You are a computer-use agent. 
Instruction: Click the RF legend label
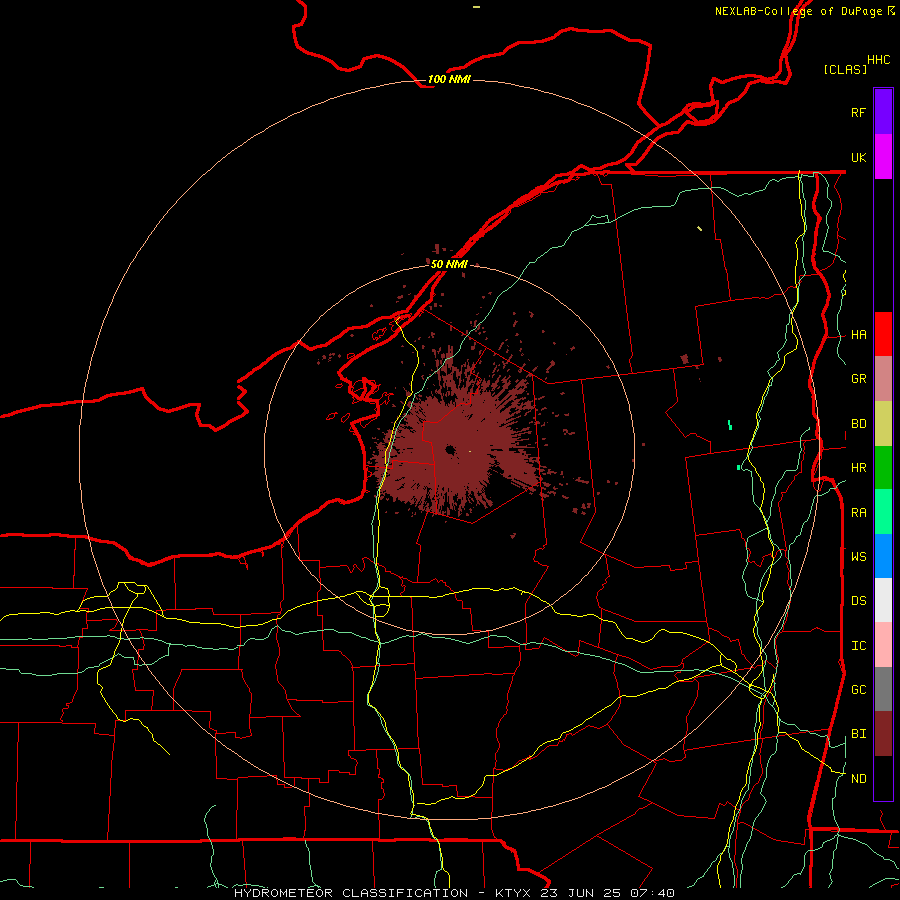[858, 112]
